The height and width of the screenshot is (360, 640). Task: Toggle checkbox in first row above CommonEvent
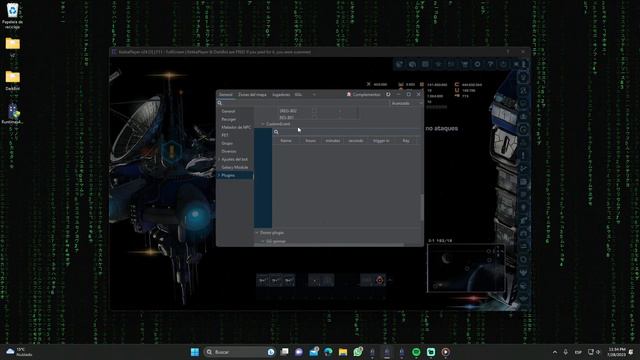pyautogui.click(x=314, y=111)
